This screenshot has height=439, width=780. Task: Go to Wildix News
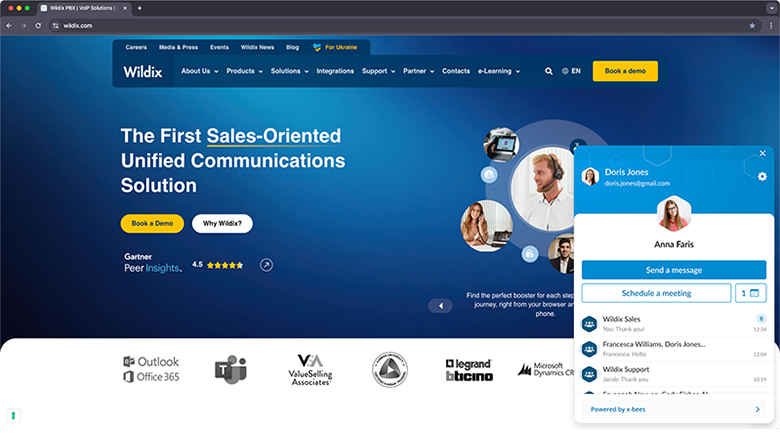pyautogui.click(x=257, y=47)
